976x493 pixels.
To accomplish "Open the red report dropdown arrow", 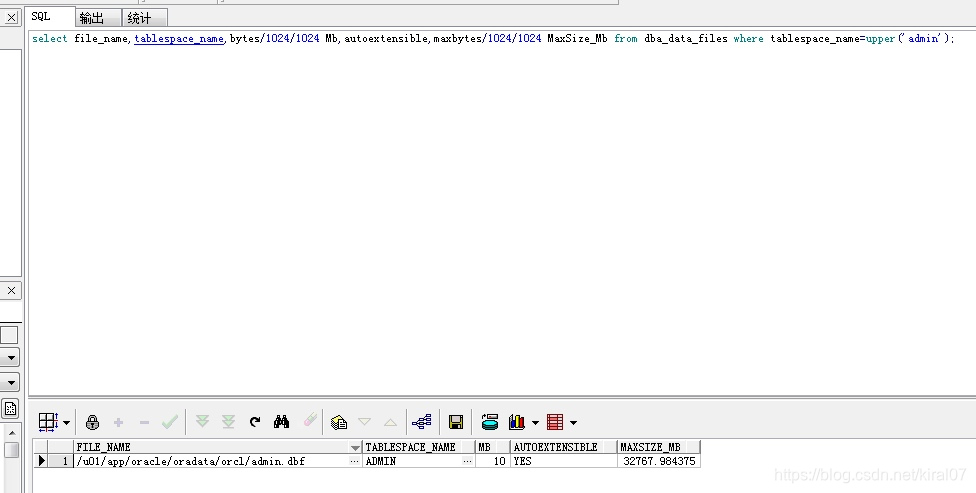I will tap(573, 423).
